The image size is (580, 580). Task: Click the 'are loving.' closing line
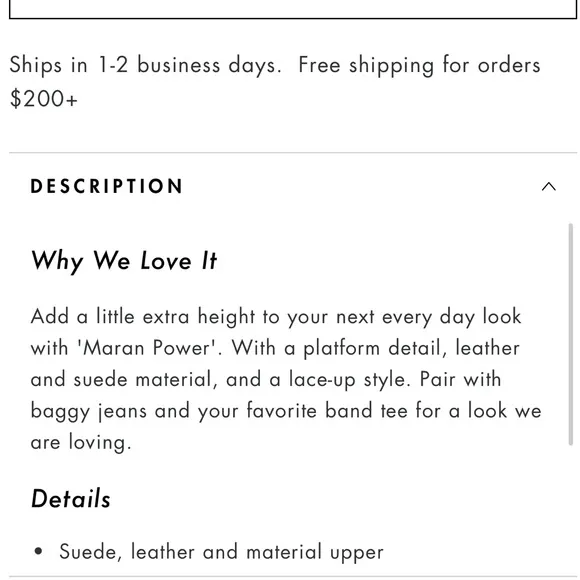pyautogui.click(x=81, y=443)
